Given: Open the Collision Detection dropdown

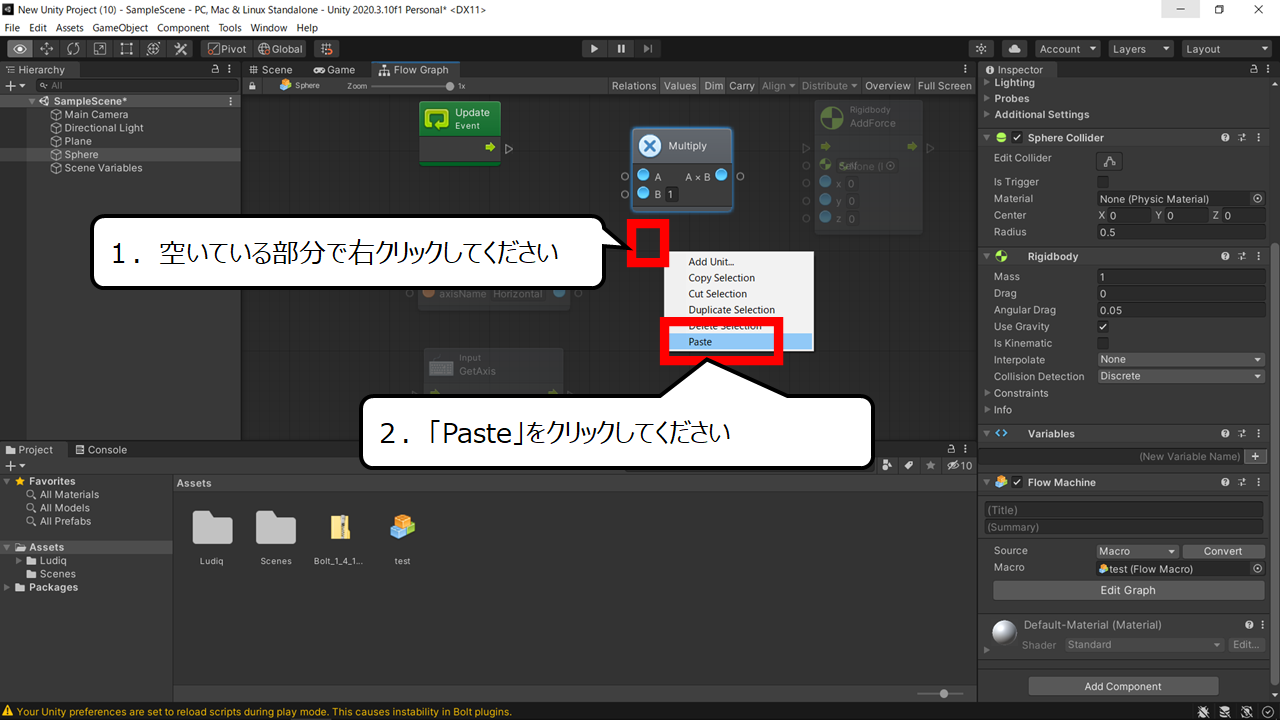Looking at the screenshot, I should coord(1181,377).
